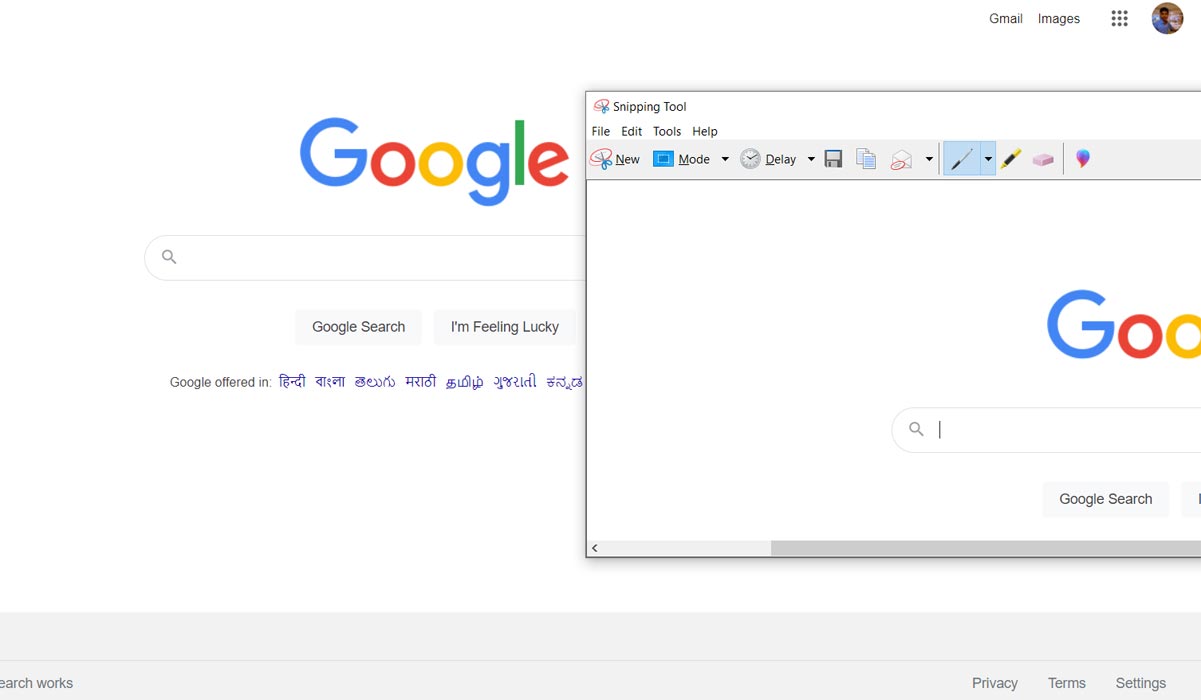Click the Google account profile picture
1201x700 pixels.
[1167, 18]
